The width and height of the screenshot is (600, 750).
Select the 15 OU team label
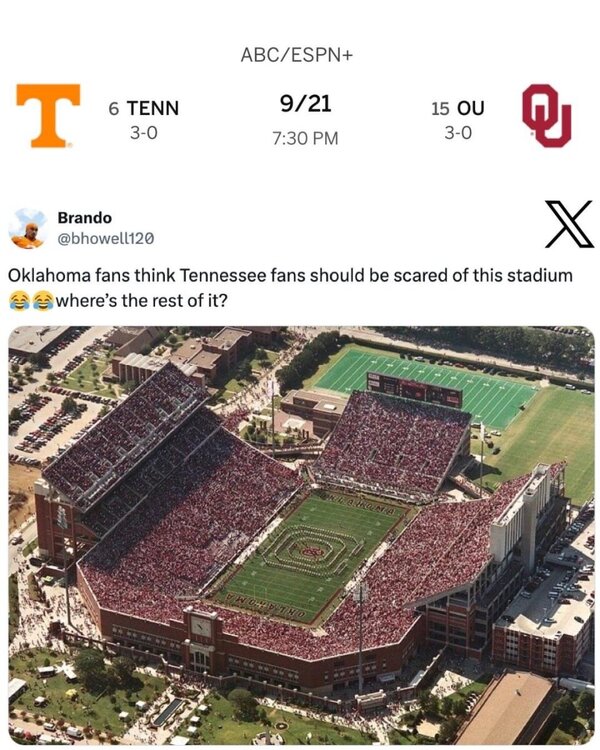(x=457, y=108)
